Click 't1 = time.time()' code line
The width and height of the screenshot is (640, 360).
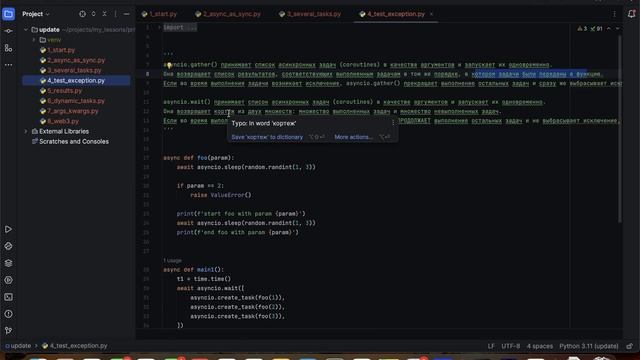(x=204, y=279)
